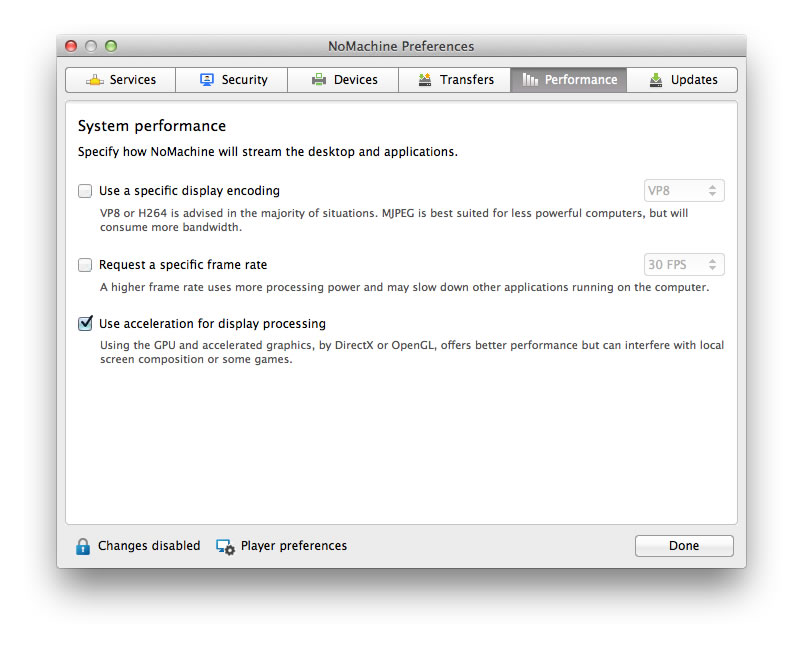Switch to the Services tab

pyautogui.click(x=121, y=80)
